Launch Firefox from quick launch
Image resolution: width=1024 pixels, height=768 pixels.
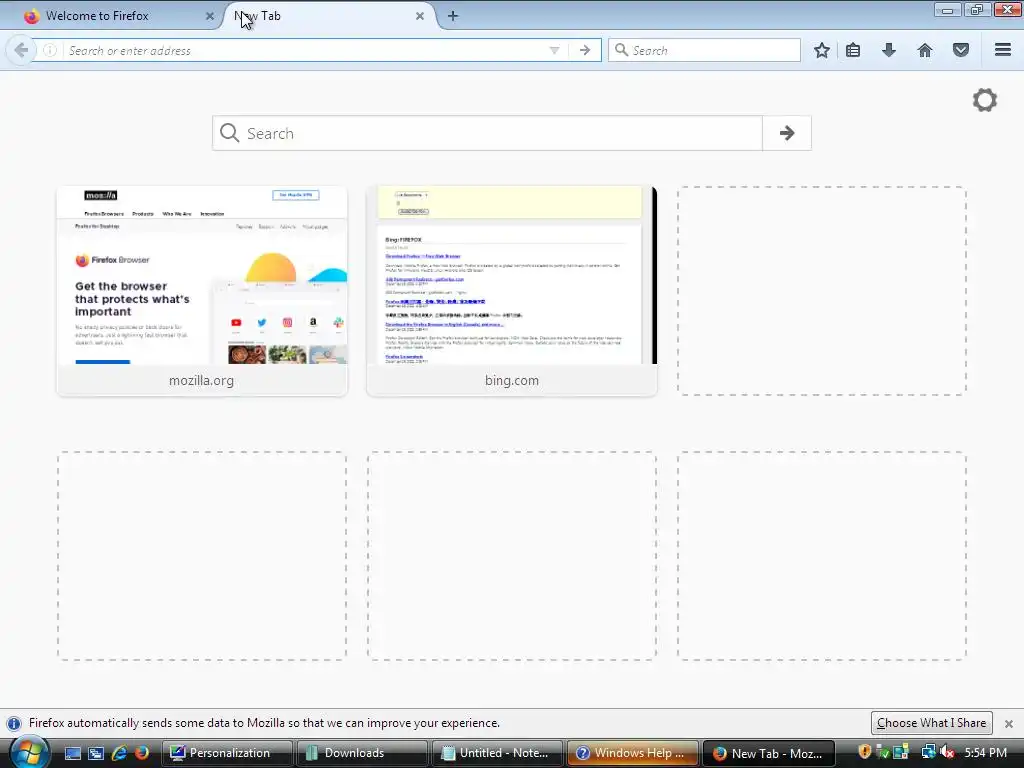click(141, 753)
